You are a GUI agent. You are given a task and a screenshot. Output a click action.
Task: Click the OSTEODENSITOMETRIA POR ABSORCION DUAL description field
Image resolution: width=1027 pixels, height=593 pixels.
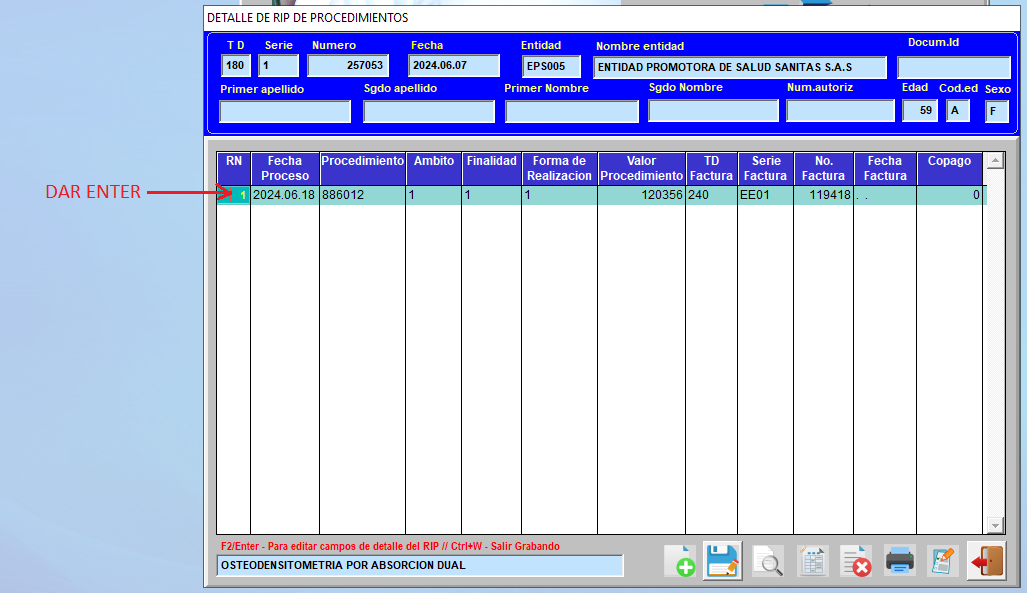(420, 565)
